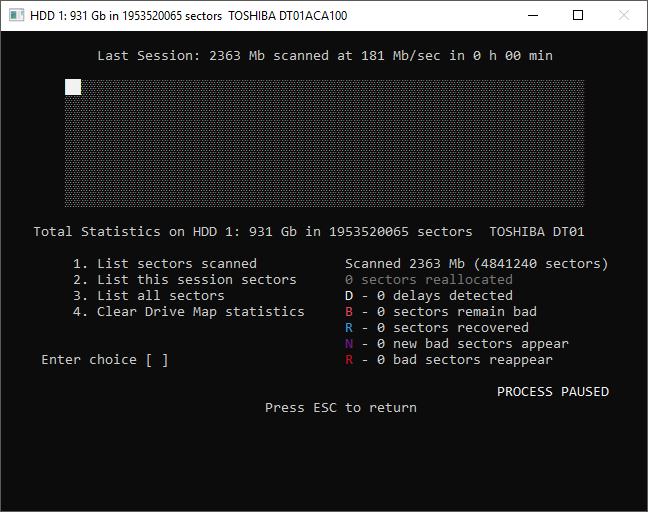Screen dimensions: 648x512
Task: Click 'B - 0 sectors remain bad' line
Action: [441, 312]
